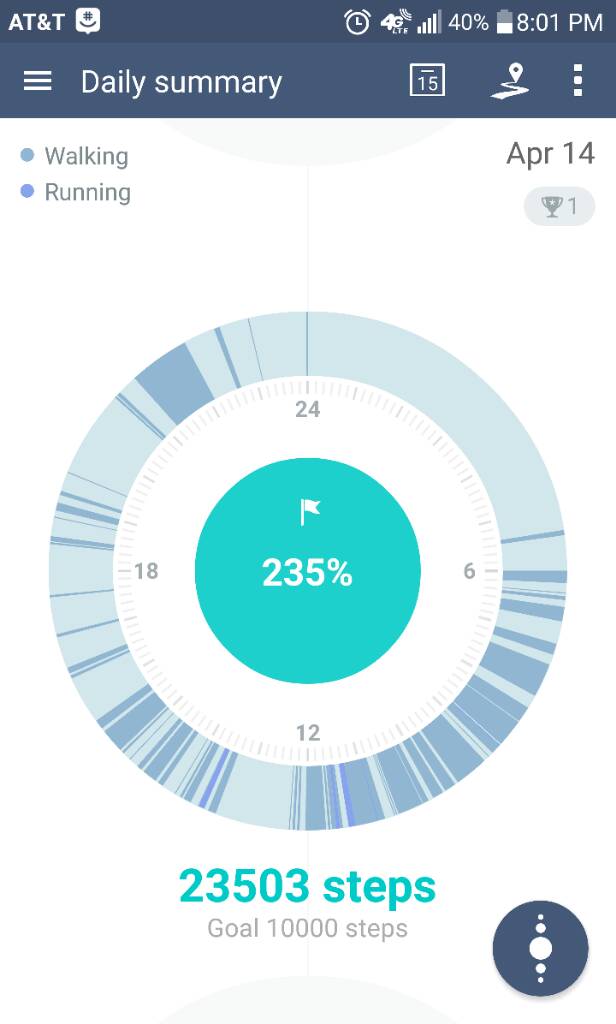Open the three-dot overflow menu
Image resolution: width=616 pixels, height=1024 pixels.
(577, 80)
